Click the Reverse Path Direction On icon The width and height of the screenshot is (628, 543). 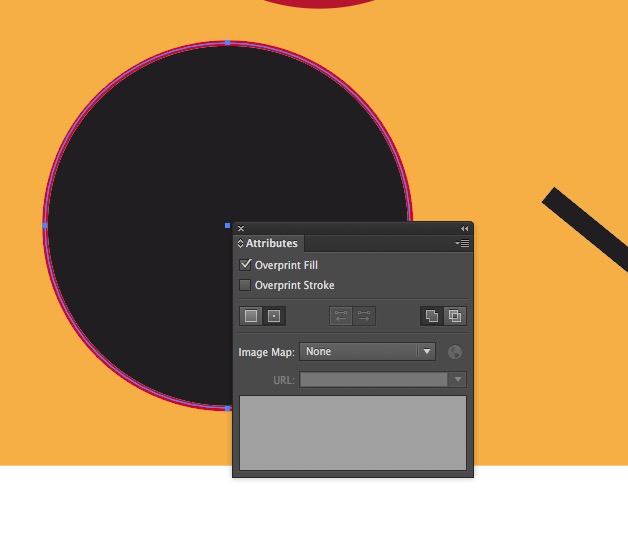364,316
